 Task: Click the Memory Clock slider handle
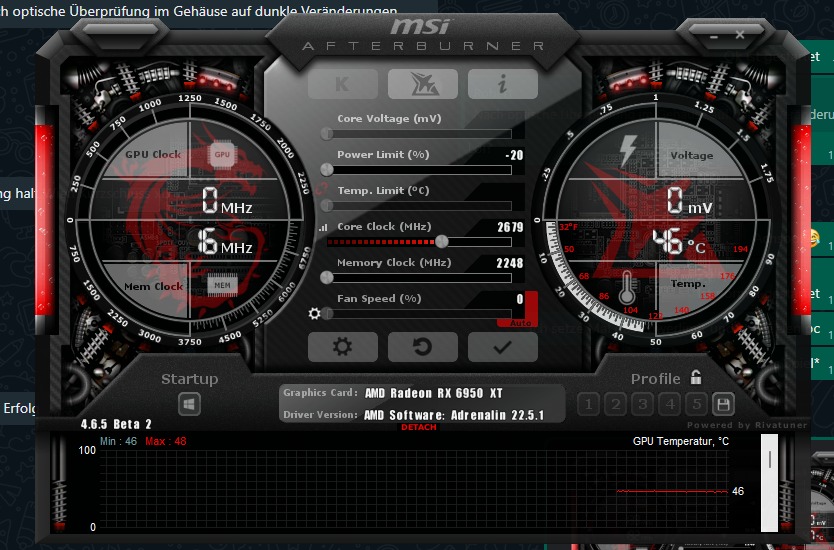tap(327, 278)
